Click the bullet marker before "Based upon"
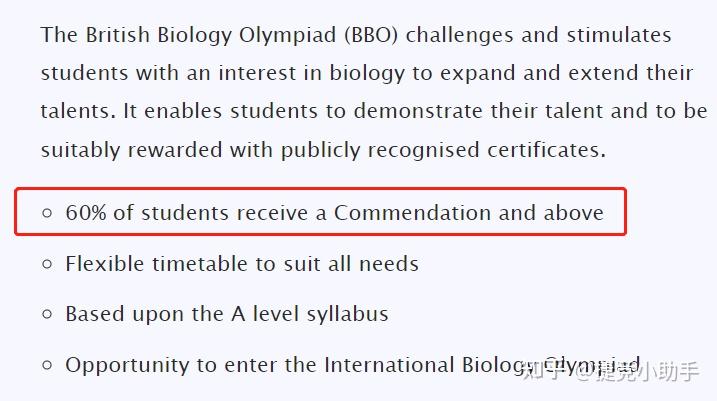717x401 pixels. (x=47, y=315)
